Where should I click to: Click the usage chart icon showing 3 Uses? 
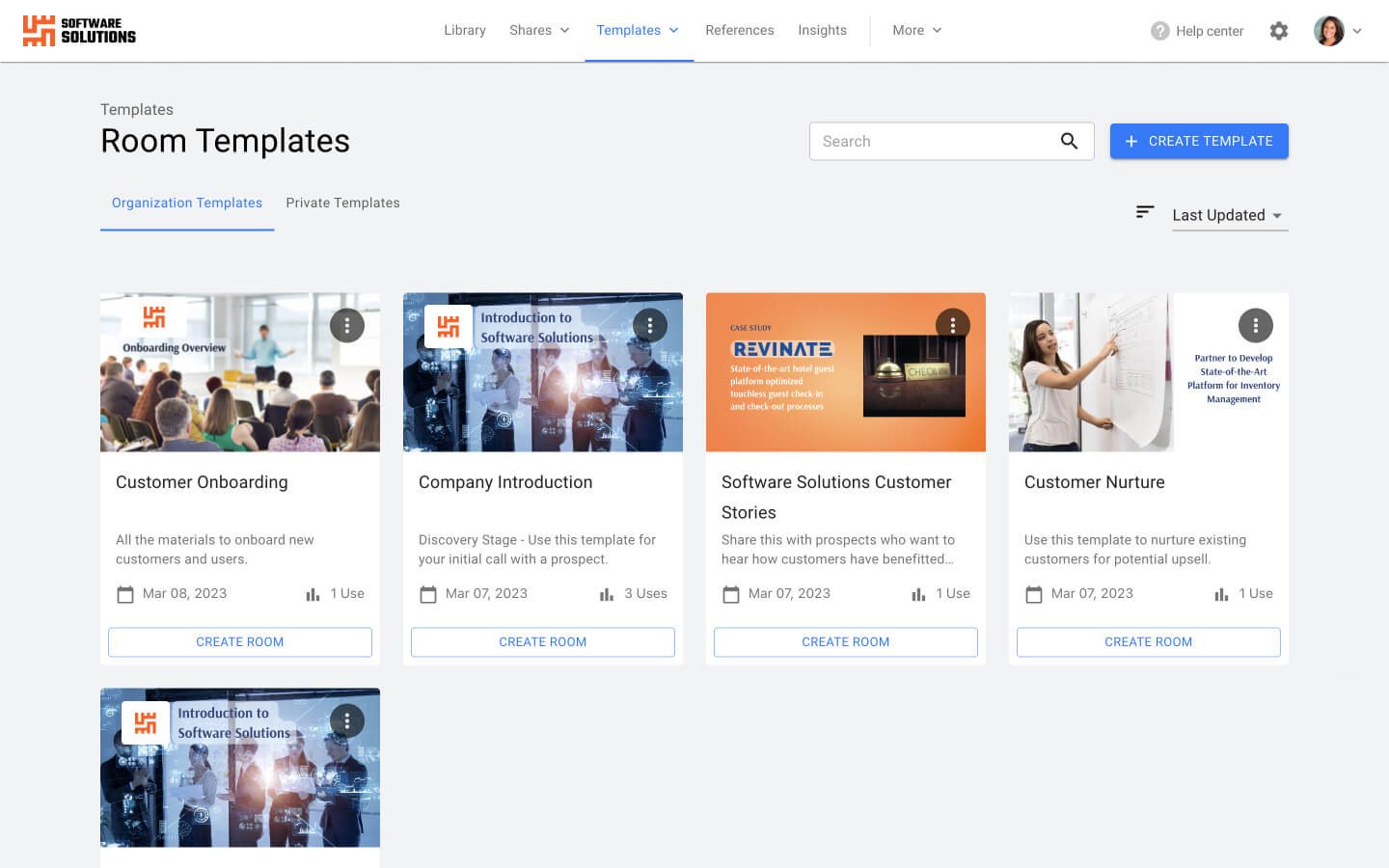606,594
